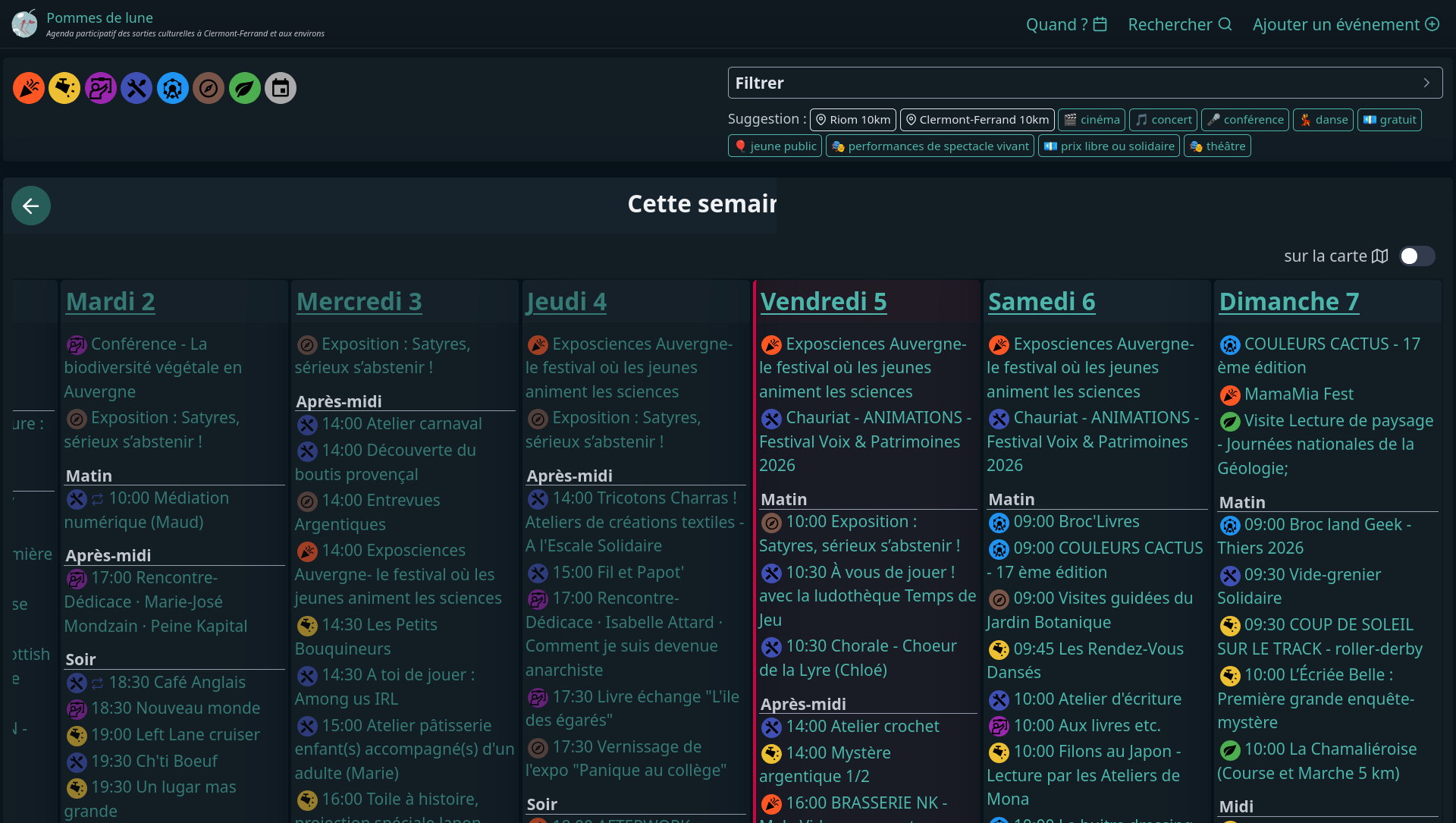Viewport: 1456px width, 823px height.
Task: Open 19:30 Ch'ti Boeuf event
Action: tap(143, 762)
